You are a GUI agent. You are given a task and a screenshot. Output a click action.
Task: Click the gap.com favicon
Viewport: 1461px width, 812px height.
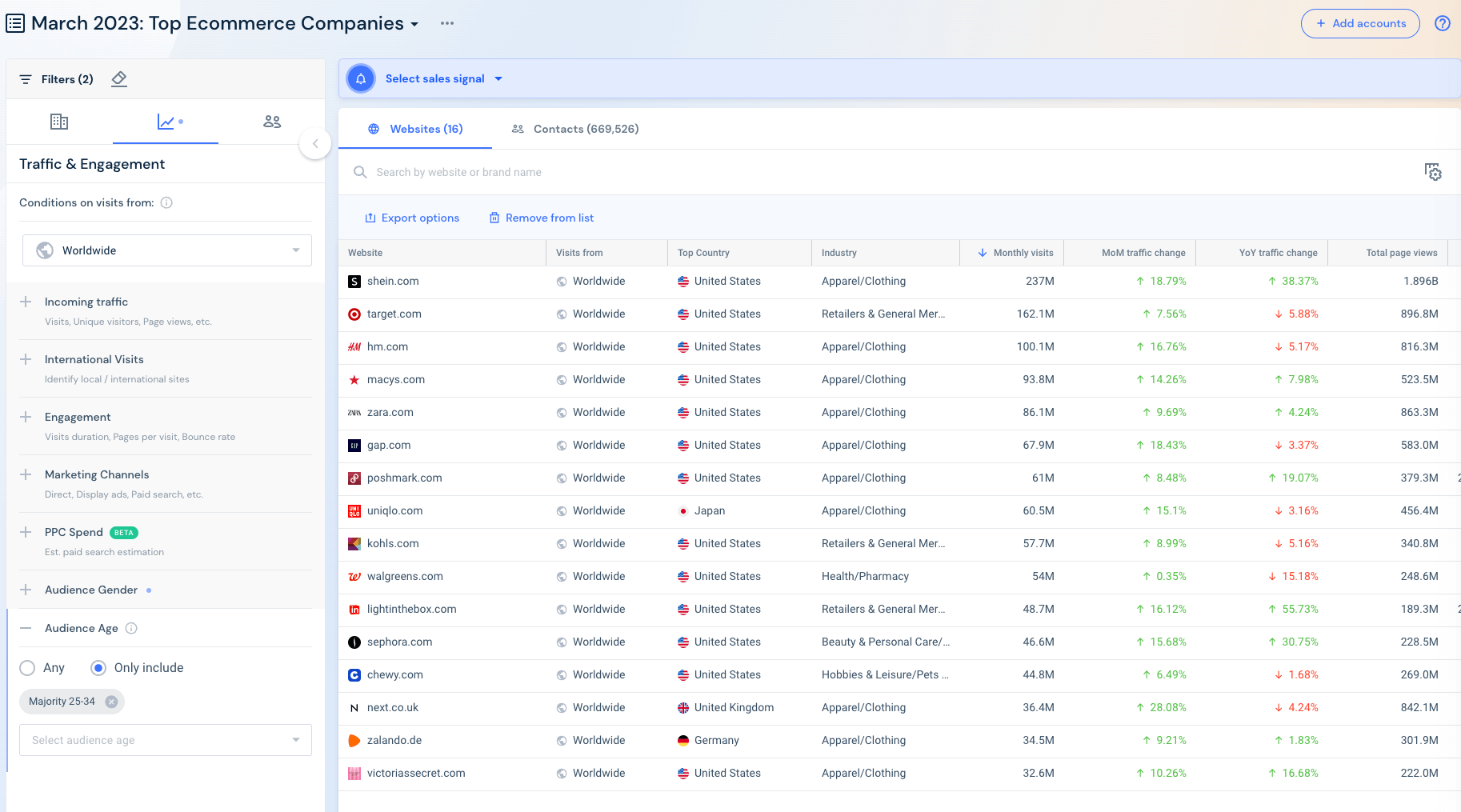354,446
